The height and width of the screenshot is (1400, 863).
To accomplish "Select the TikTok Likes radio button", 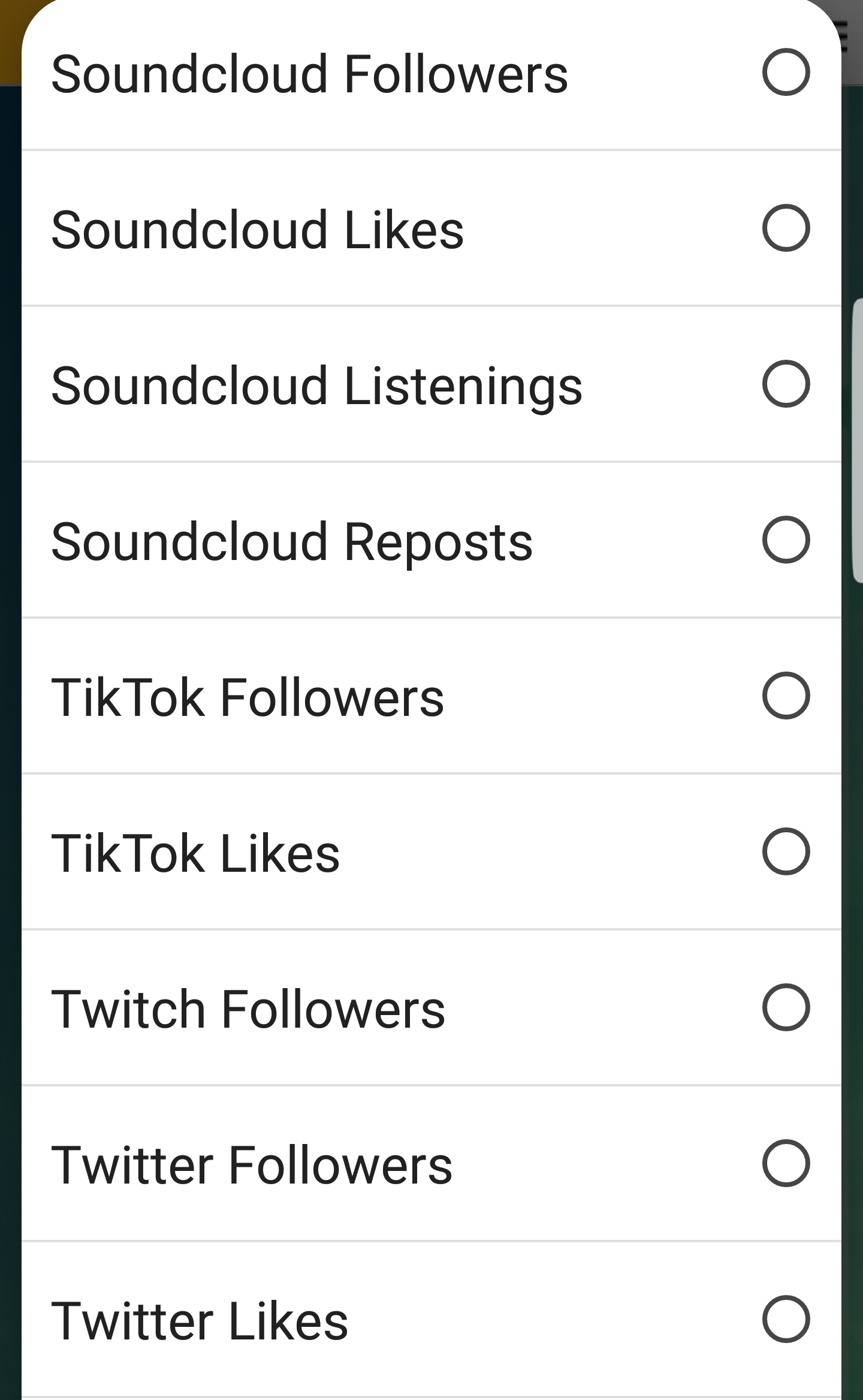I will coord(786,851).
